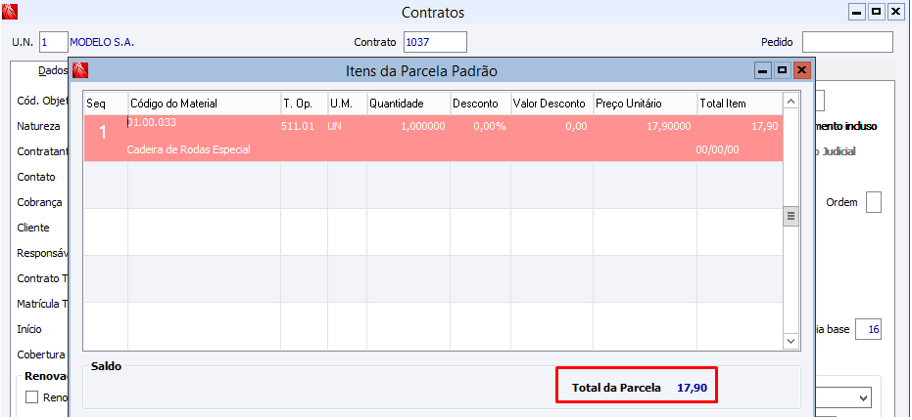912x420 pixels.
Task: Click the Contrato number field
Action: 435,42
